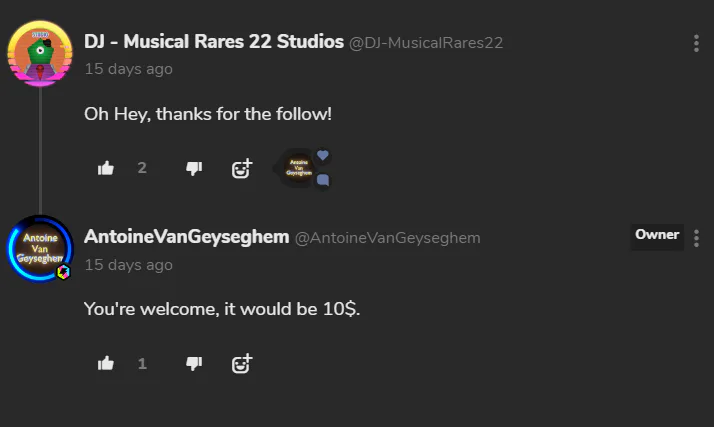Add emoji reaction to DJ's comment

tap(242, 168)
